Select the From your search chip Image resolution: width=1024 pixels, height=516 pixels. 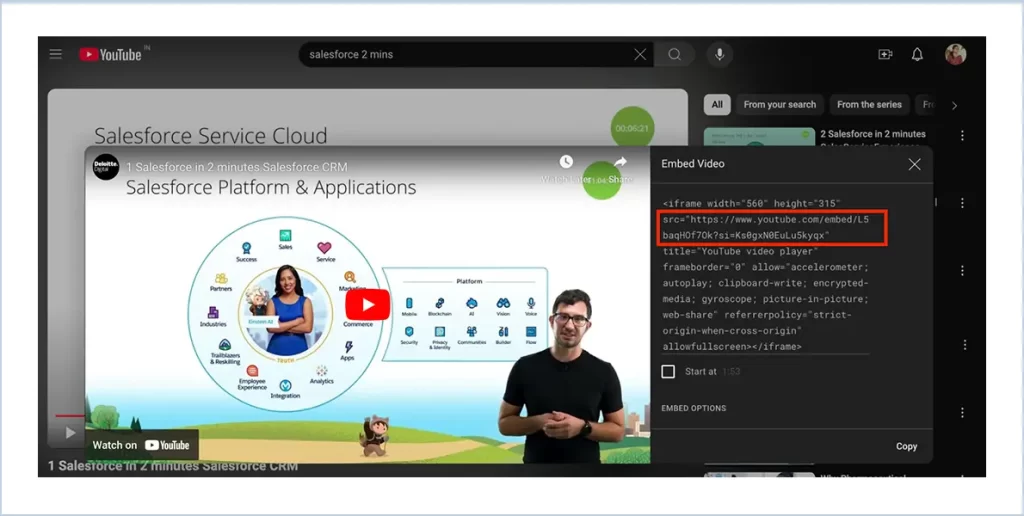coord(780,105)
